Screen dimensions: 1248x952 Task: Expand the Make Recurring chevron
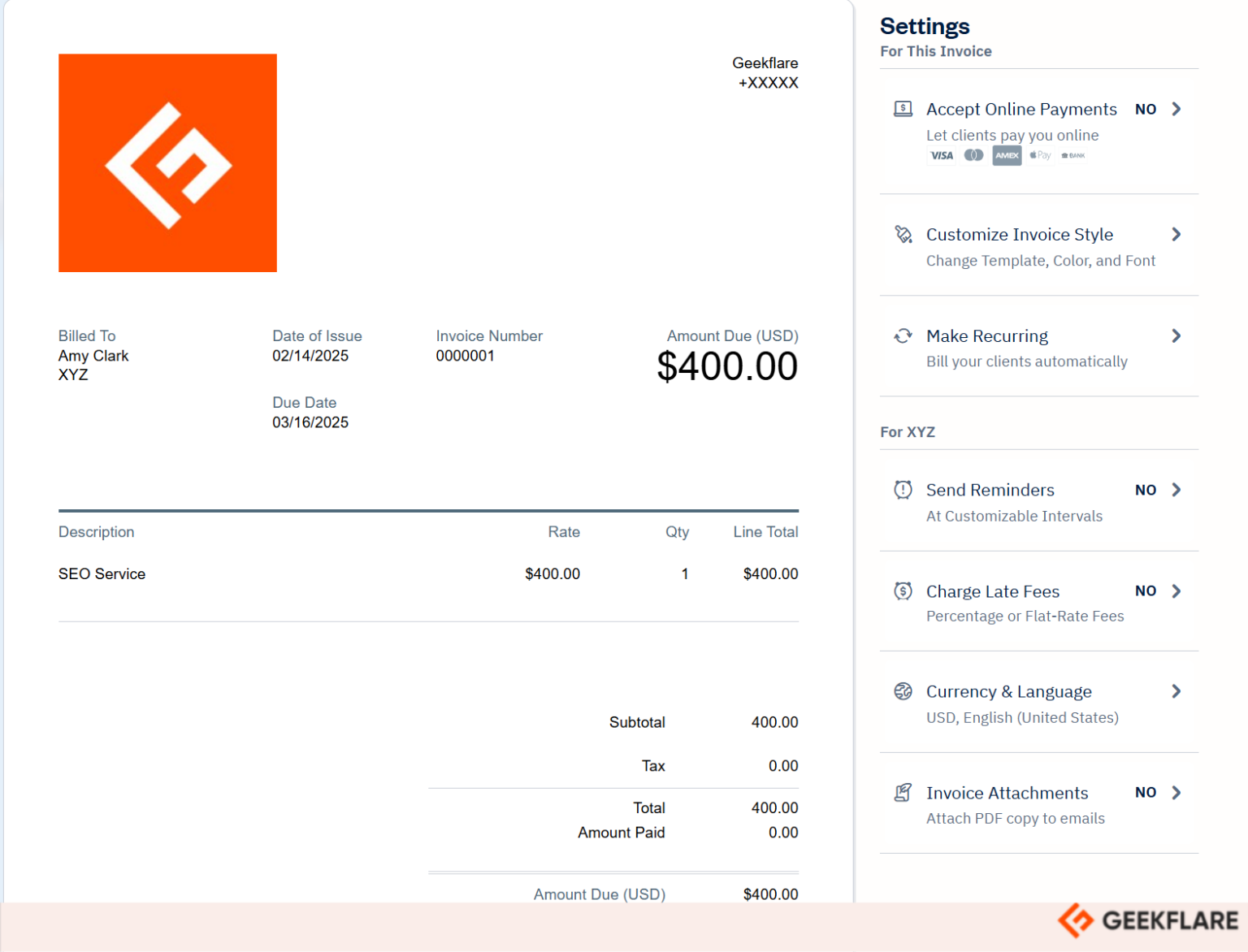(1176, 336)
